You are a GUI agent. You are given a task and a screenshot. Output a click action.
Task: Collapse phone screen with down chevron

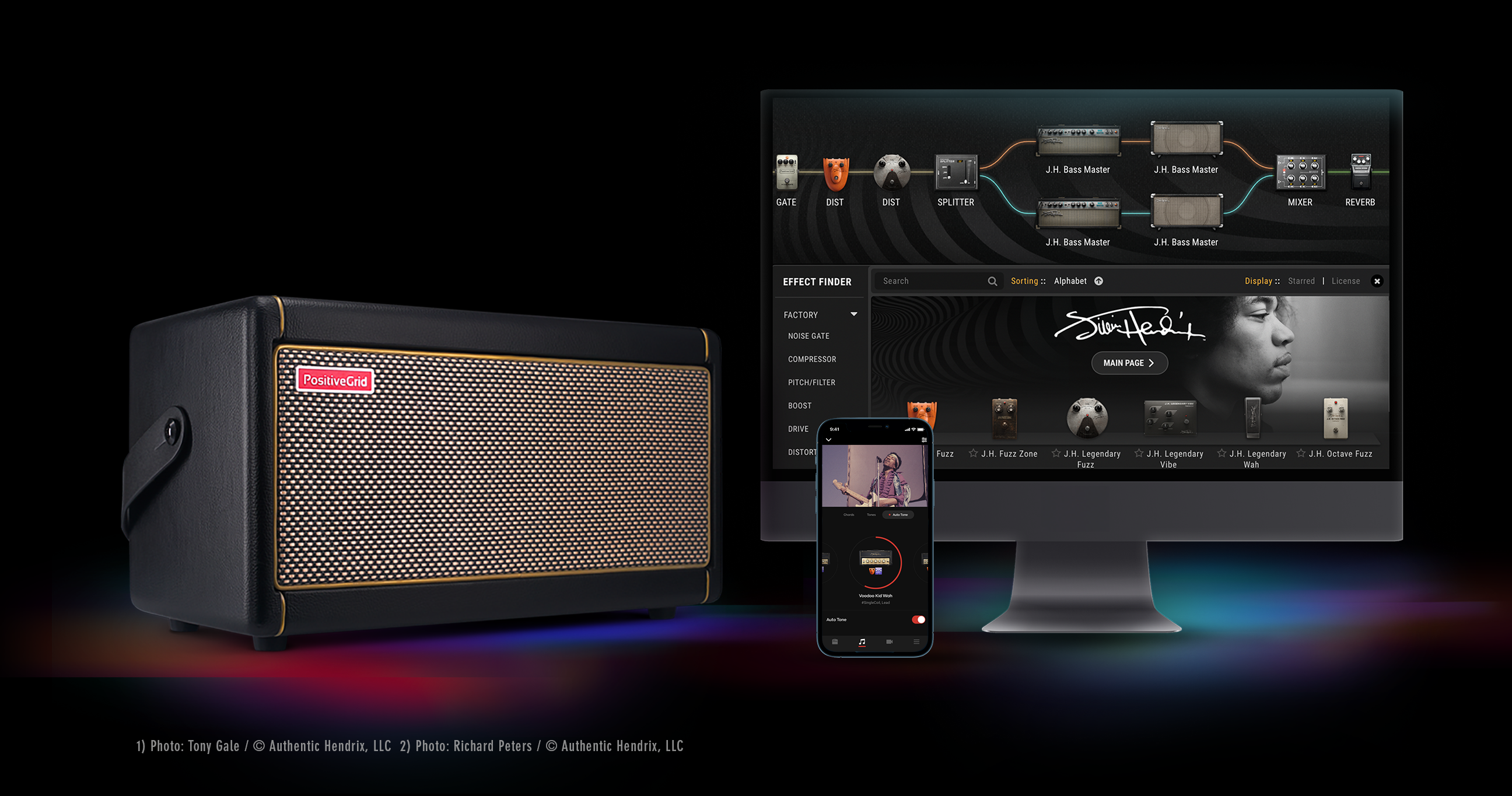(829, 440)
